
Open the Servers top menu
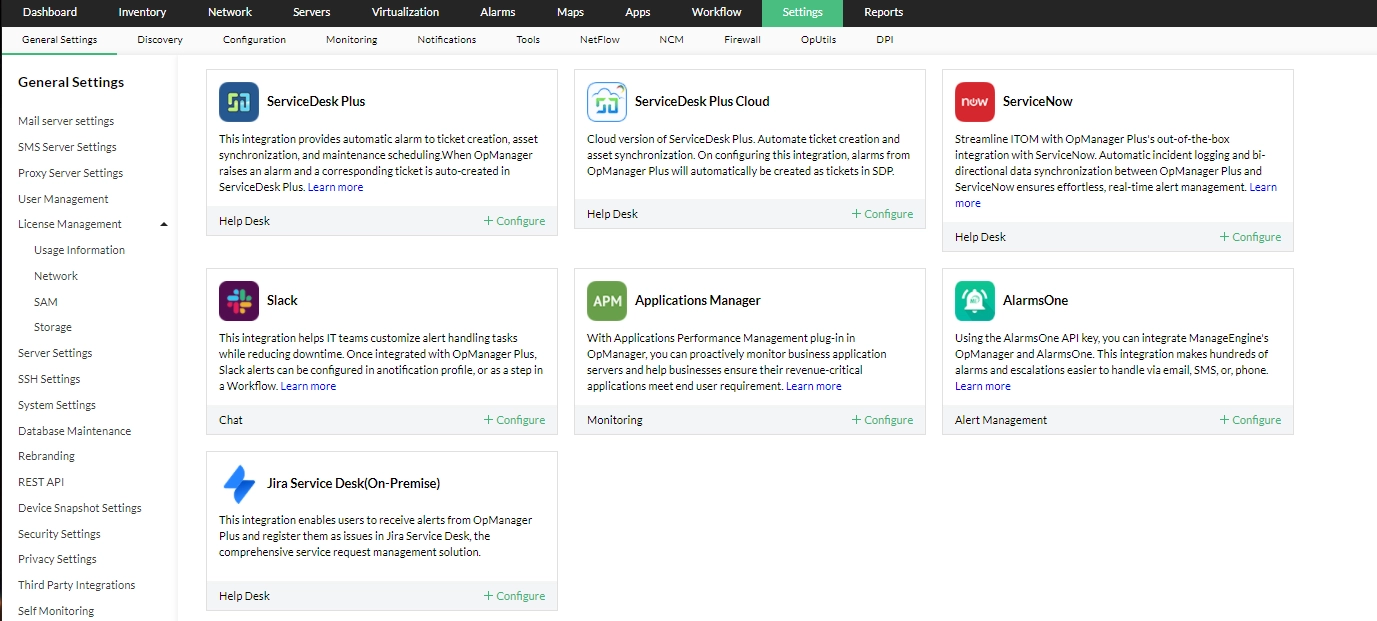point(312,12)
